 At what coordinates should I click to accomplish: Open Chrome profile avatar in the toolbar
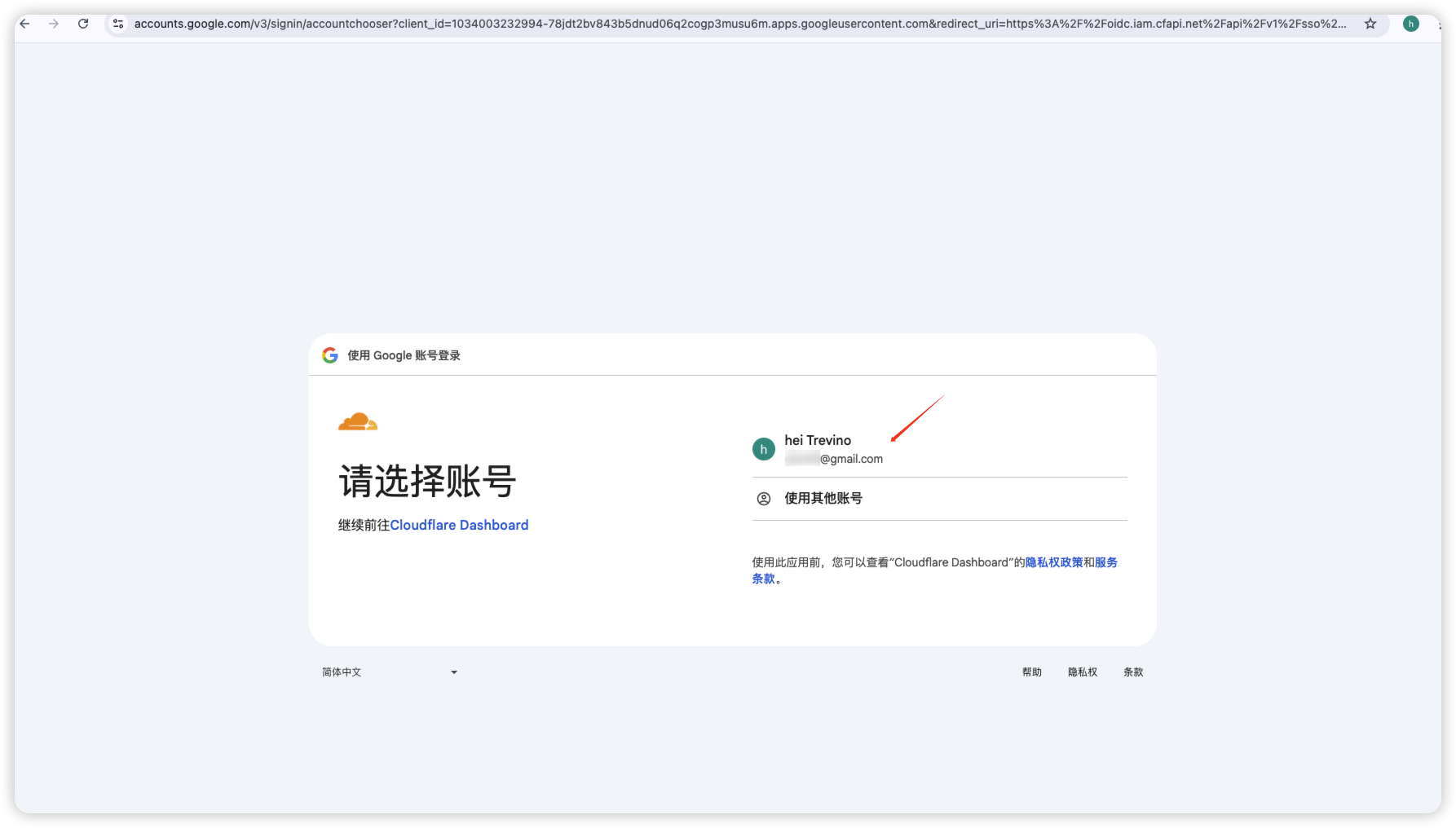coord(1410,24)
